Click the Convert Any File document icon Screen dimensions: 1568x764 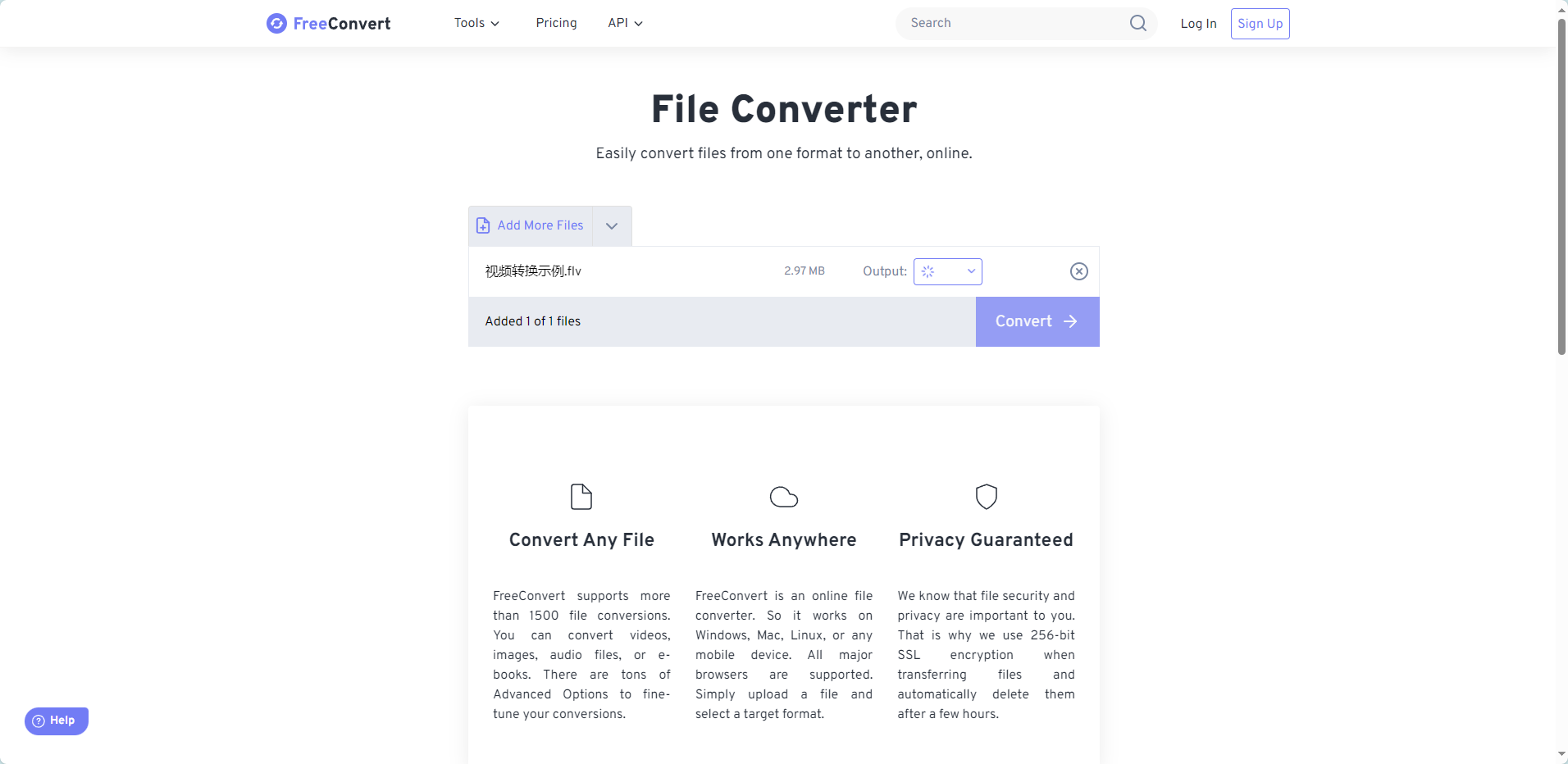point(581,497)
